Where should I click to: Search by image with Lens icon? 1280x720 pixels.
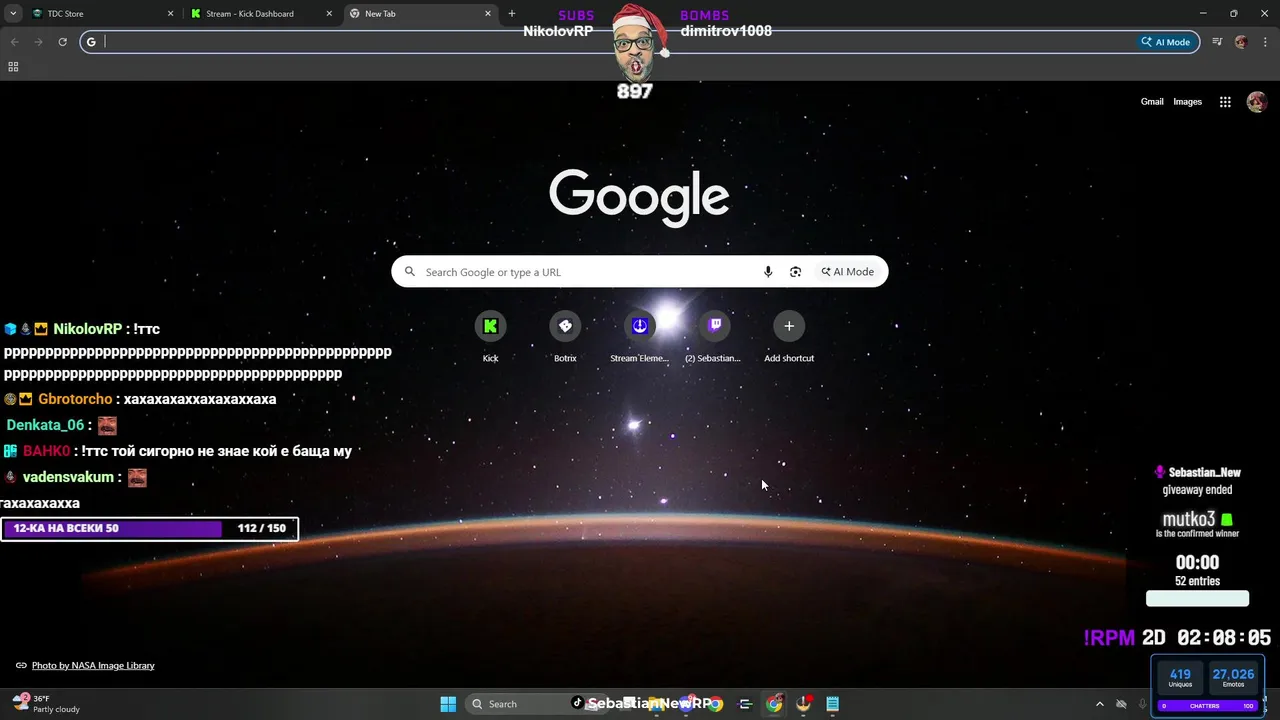coord(796,272)
